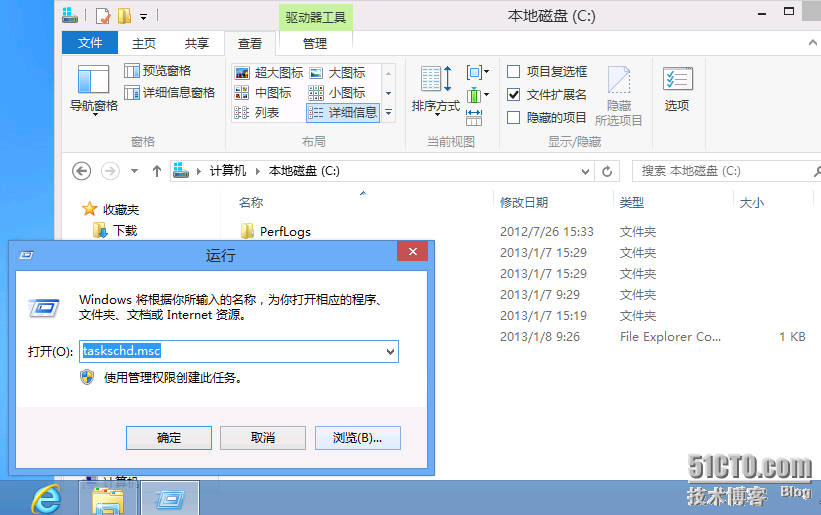Expand the layout gallery more arrow

tap(389, 113)
